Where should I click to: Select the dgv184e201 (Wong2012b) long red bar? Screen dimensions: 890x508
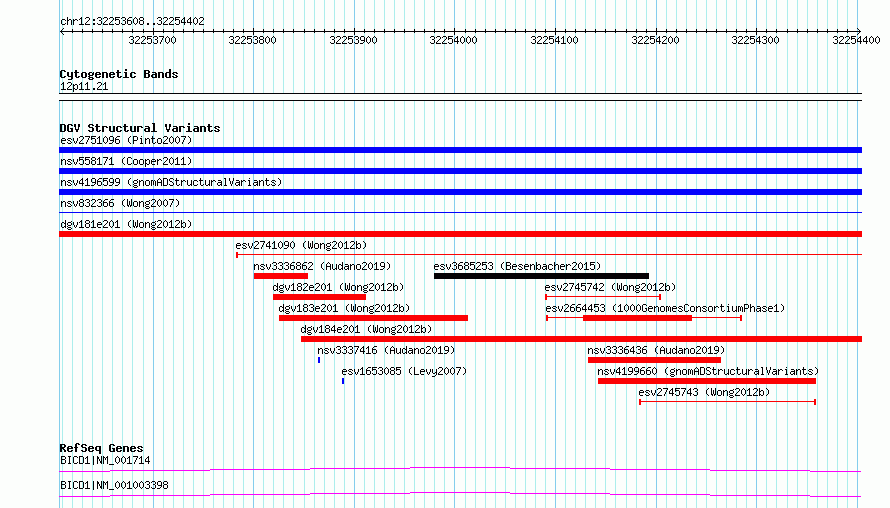[x=581, y=339]
